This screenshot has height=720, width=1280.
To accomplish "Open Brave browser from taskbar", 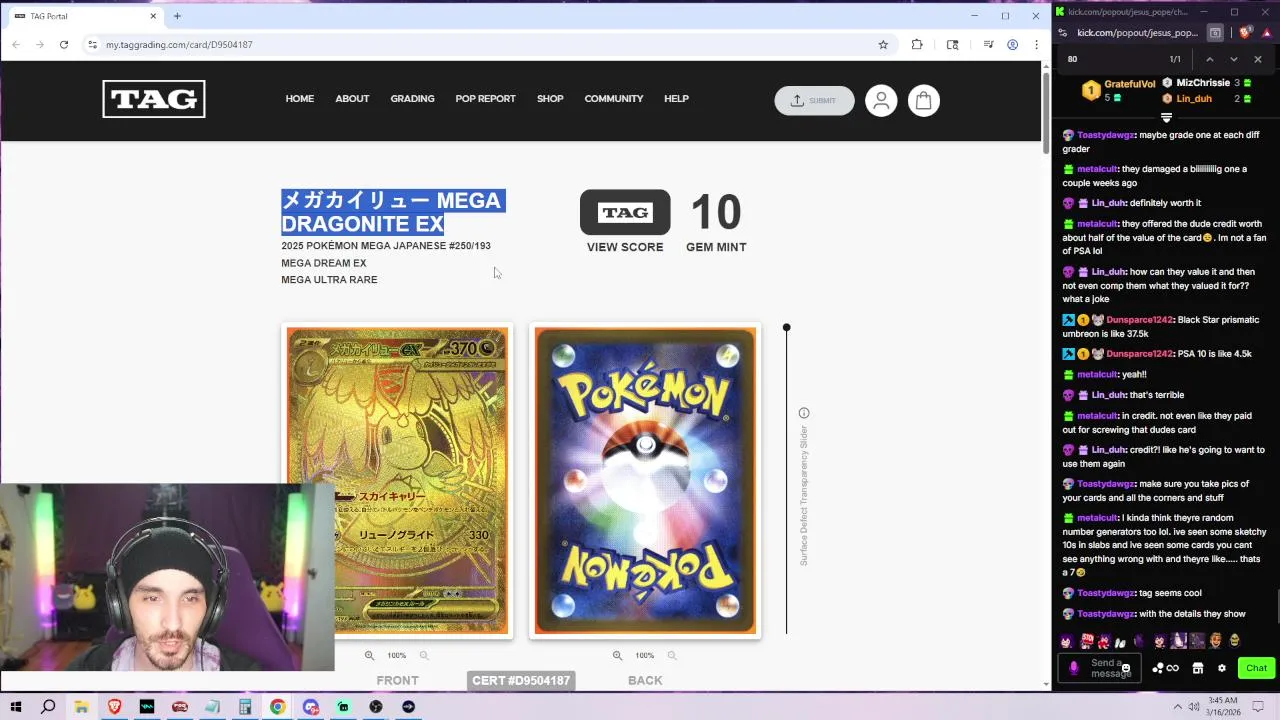I will pos(114,707).
